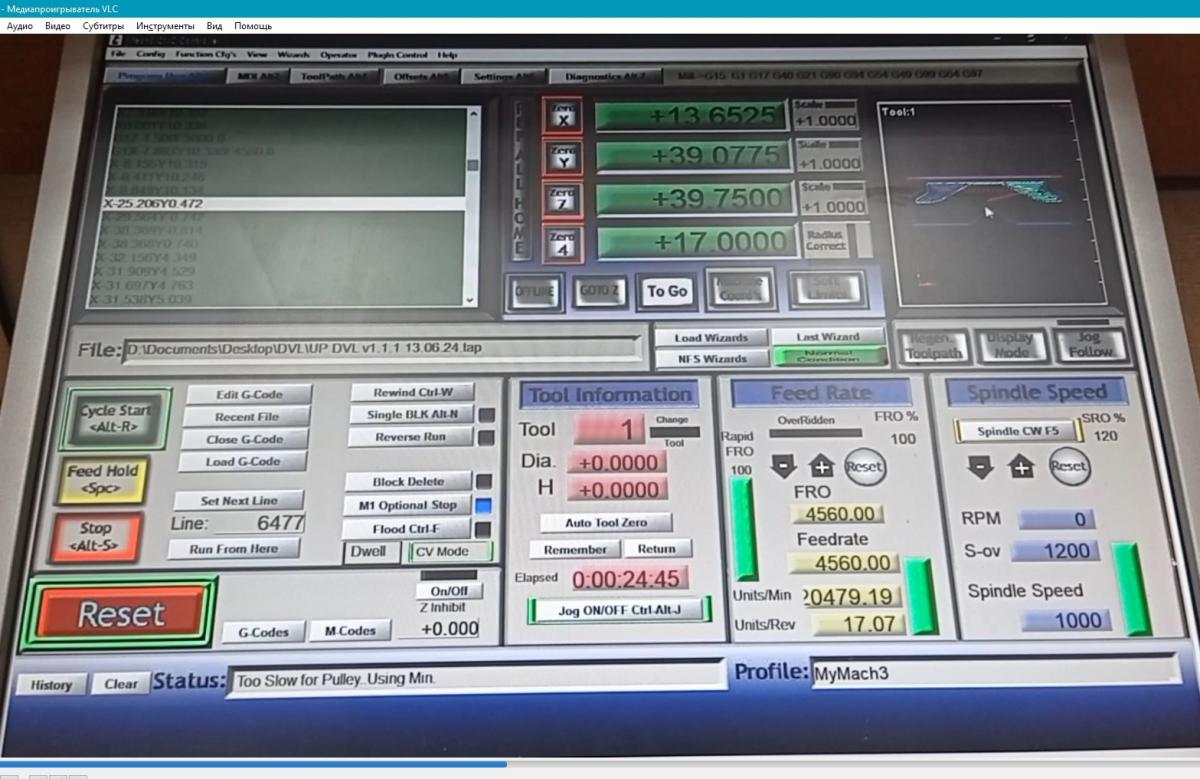Open Mach3 Config menu
This screenshot has width=1200, height=779.
[x=150, y=55]
